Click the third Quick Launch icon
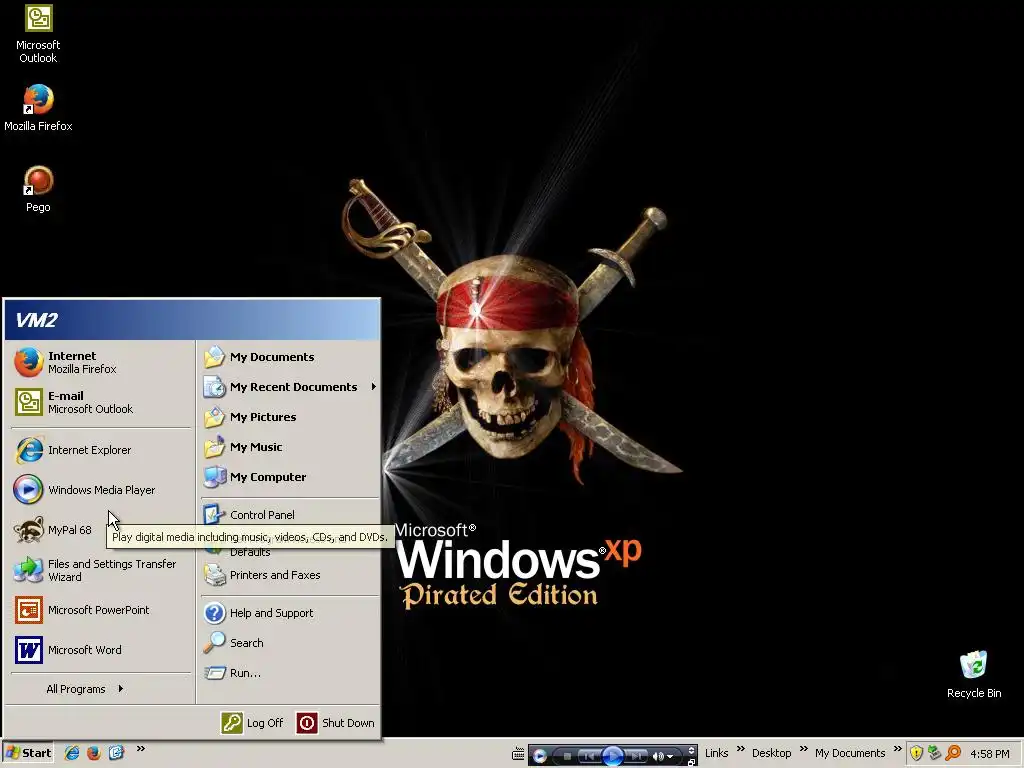The image size is (1024, 768). 116,753
